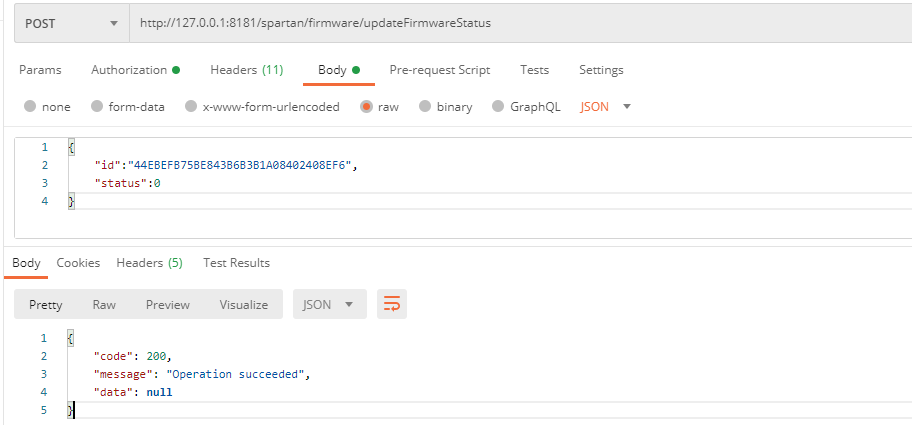Choose the form-data radio option
912x425 pixels.
97,107
